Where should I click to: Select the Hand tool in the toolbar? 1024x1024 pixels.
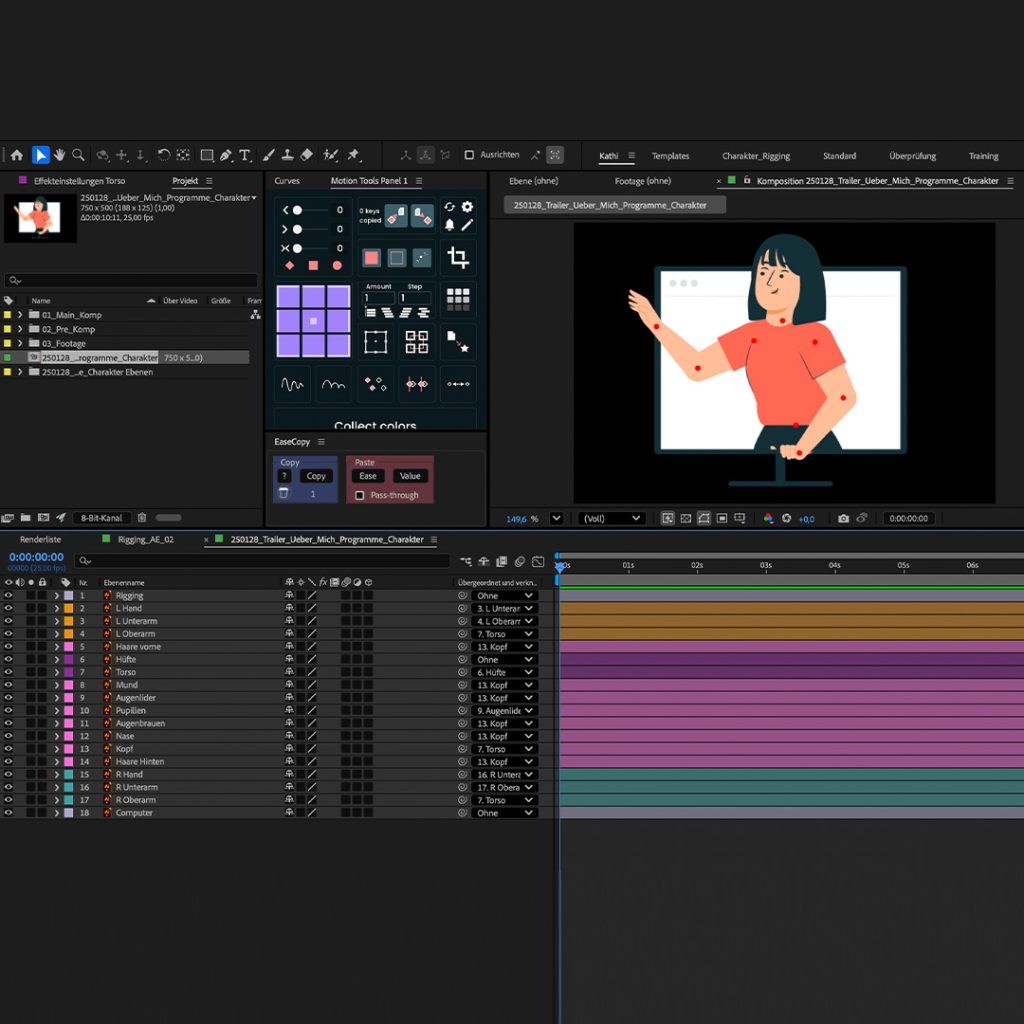(x=59, y=155)
